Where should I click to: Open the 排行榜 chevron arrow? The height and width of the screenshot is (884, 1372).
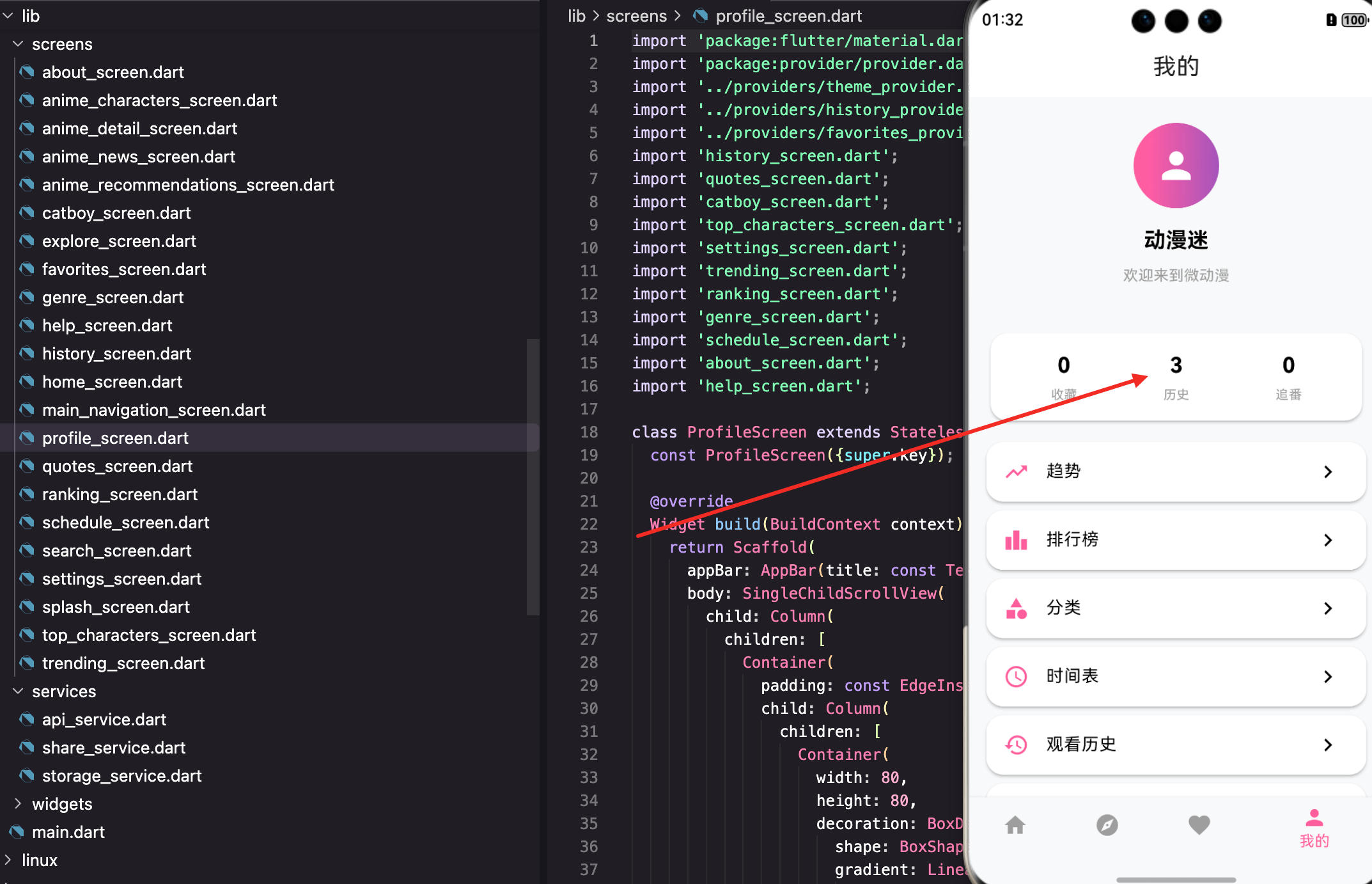click(1328, 541)
